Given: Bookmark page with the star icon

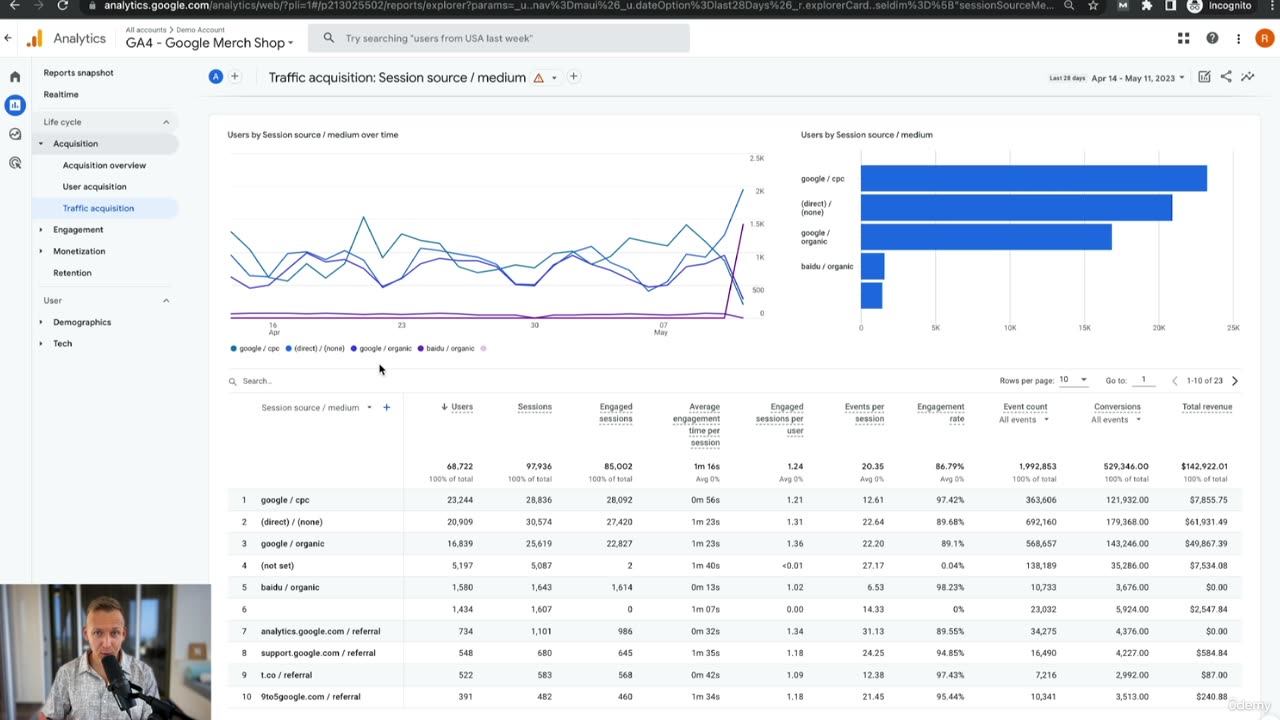Looking at the screenshot, I should (1094, 6).
